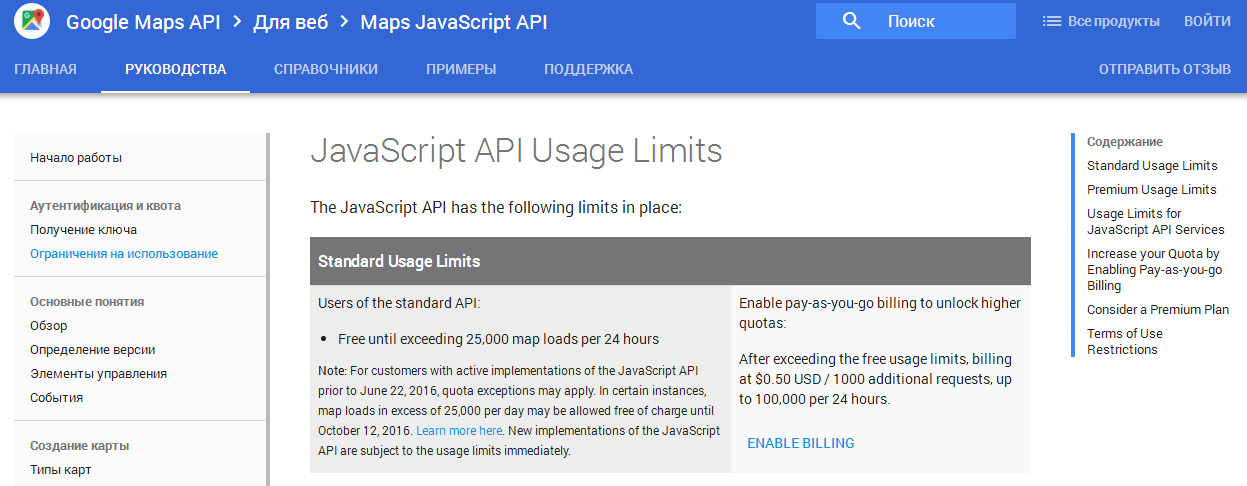Open 'Определение версии' sidebar item
The width and height of the screenshot is (1247, 486).
[93, 349]
